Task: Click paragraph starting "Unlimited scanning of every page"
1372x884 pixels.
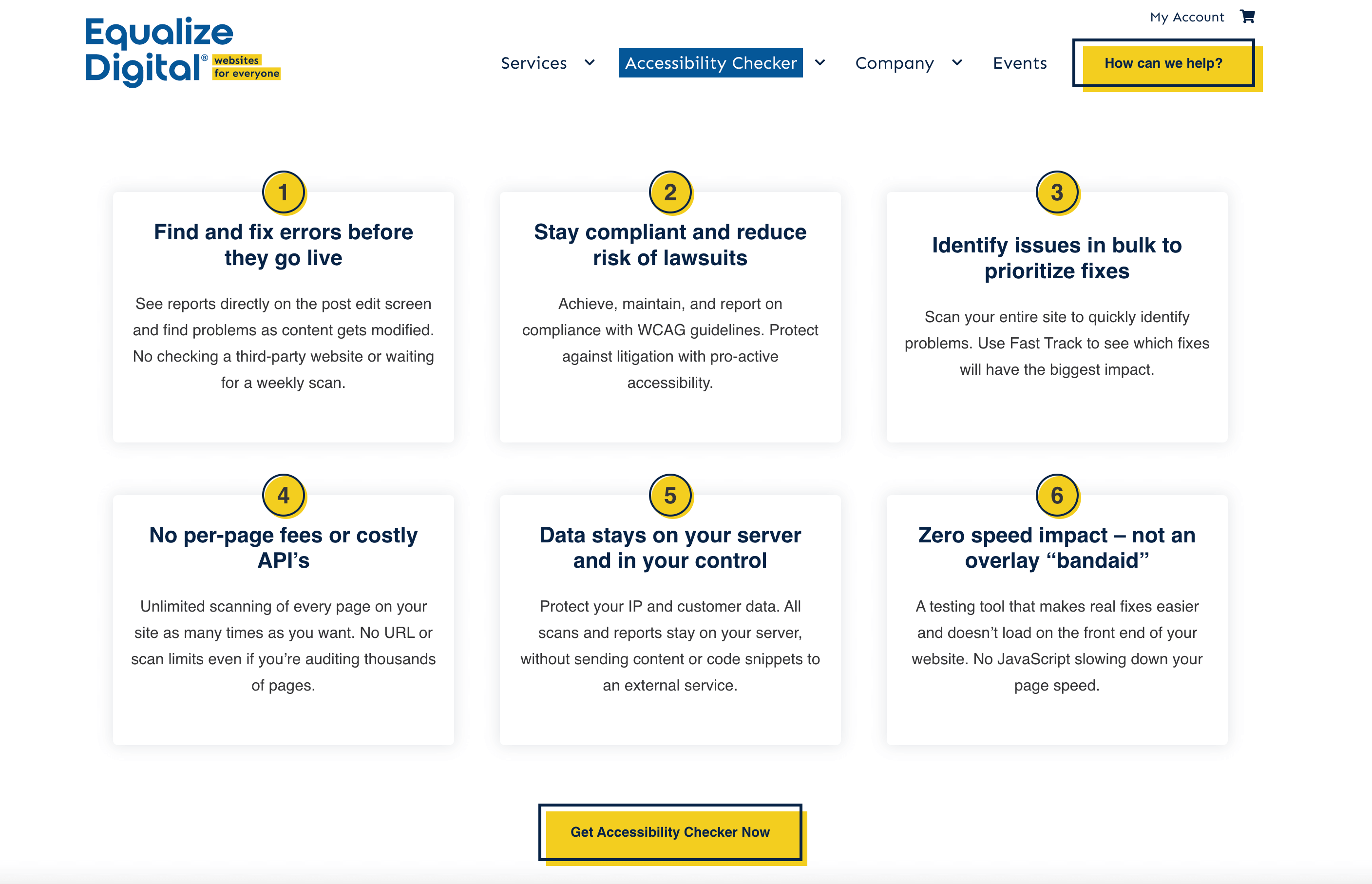Action: click(x=284, y=646)
